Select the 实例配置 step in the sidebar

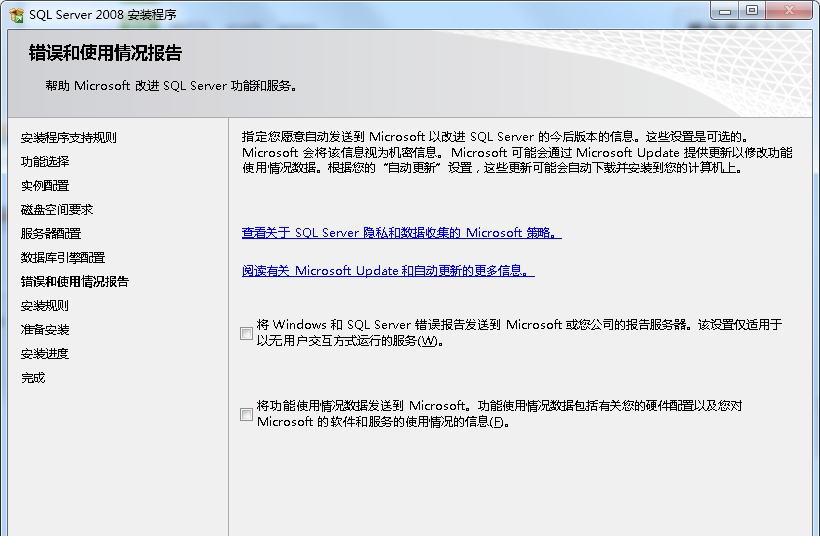45,186
